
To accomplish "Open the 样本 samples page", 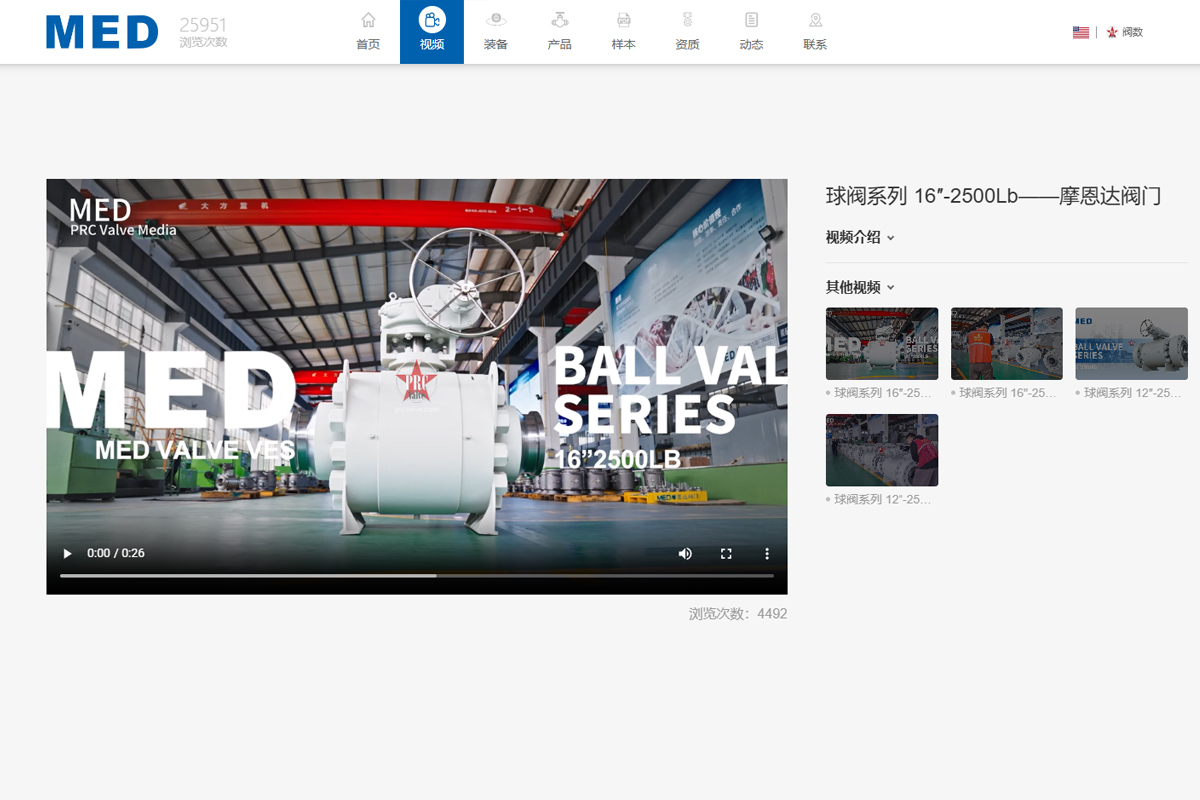I will pos(623,21).
